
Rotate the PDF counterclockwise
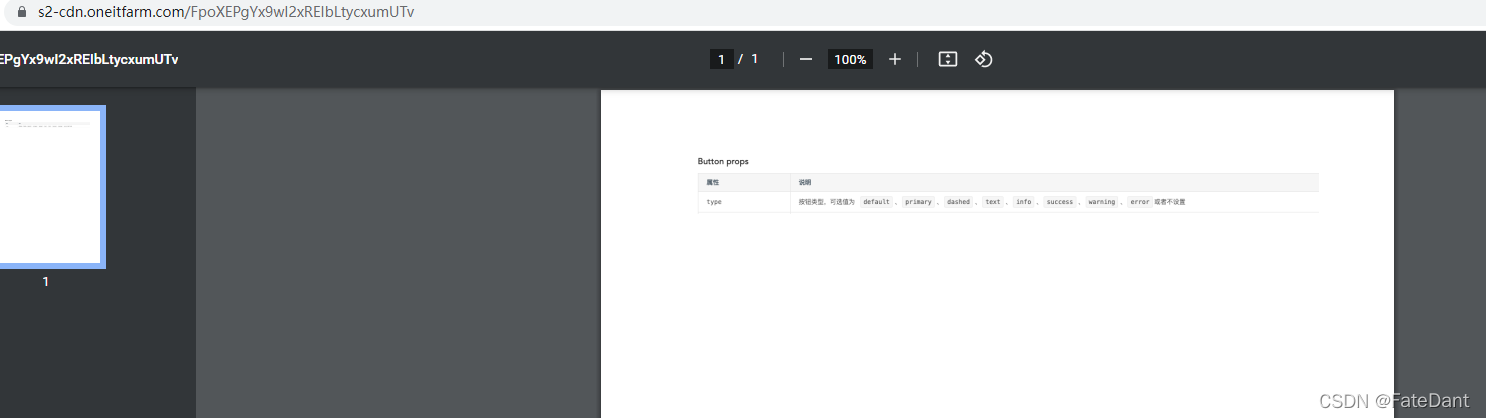tap(984, 59)
